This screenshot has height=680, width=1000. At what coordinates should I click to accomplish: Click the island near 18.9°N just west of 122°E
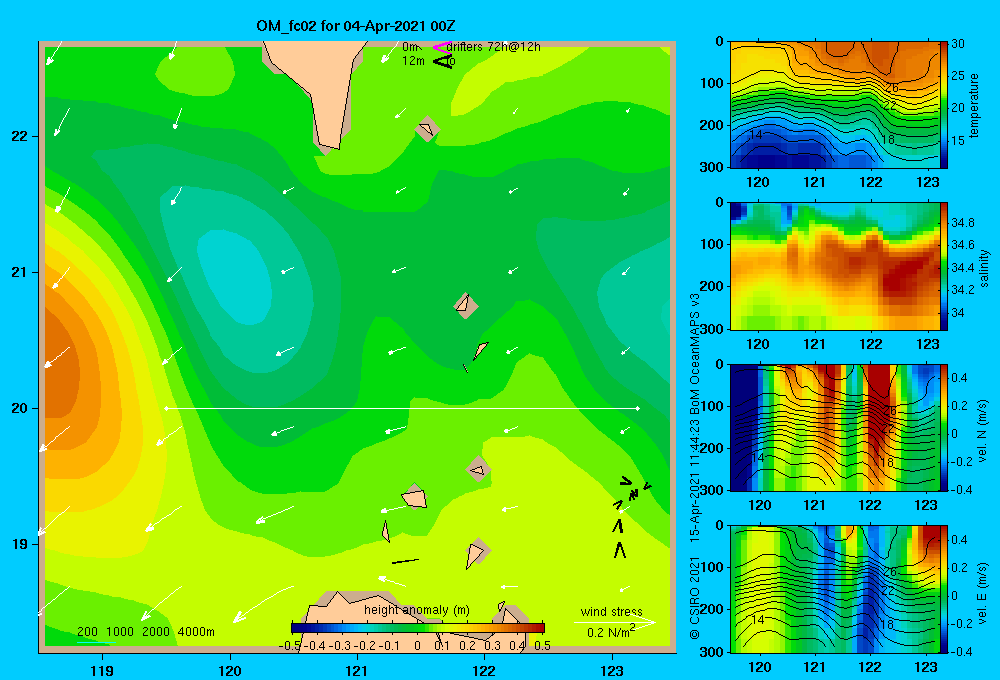point(476,554)
